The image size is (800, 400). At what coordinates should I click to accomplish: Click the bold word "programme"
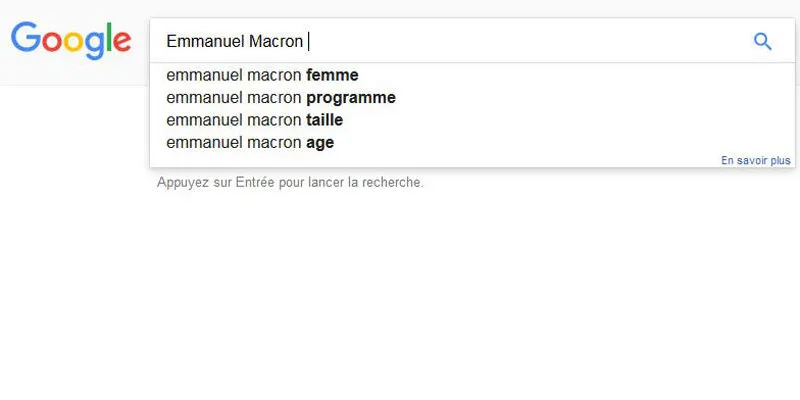tap(351, 97)
